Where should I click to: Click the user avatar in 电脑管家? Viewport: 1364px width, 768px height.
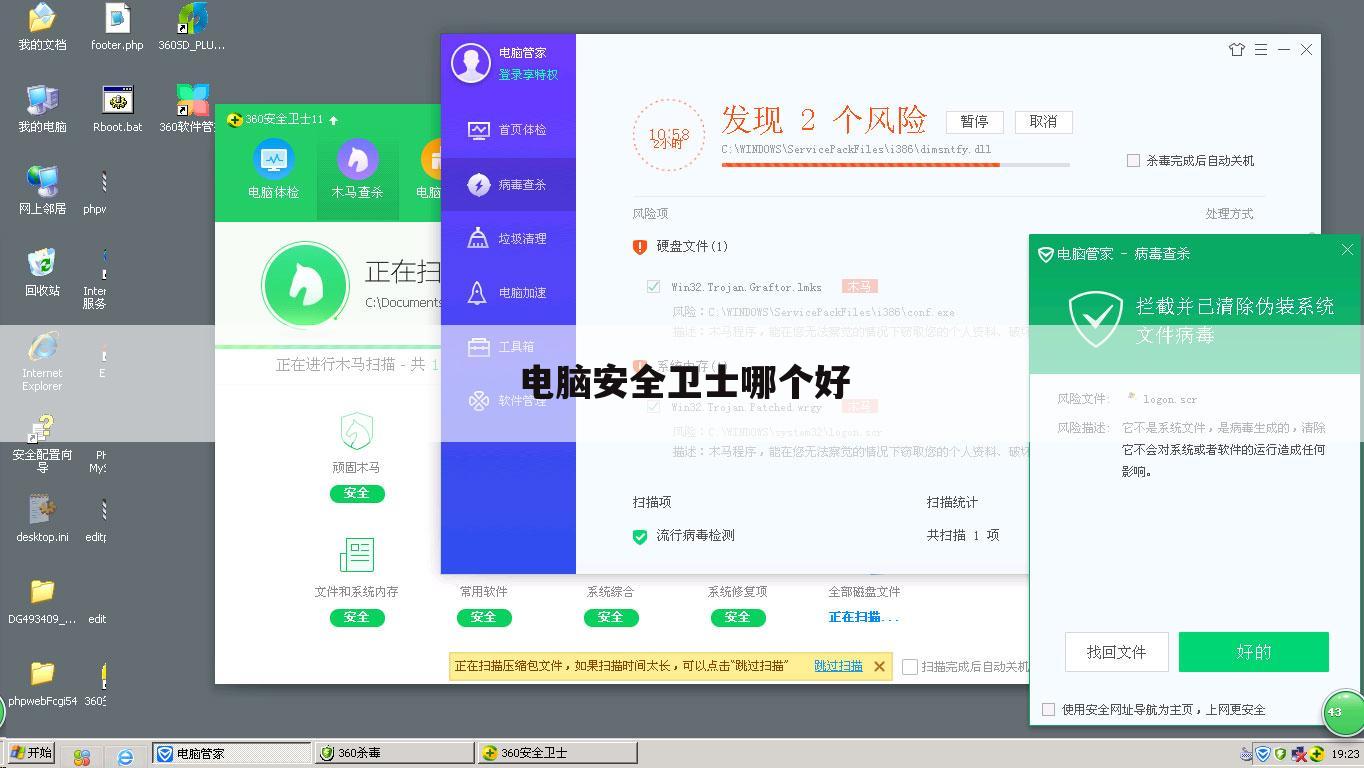coord(471,63)
